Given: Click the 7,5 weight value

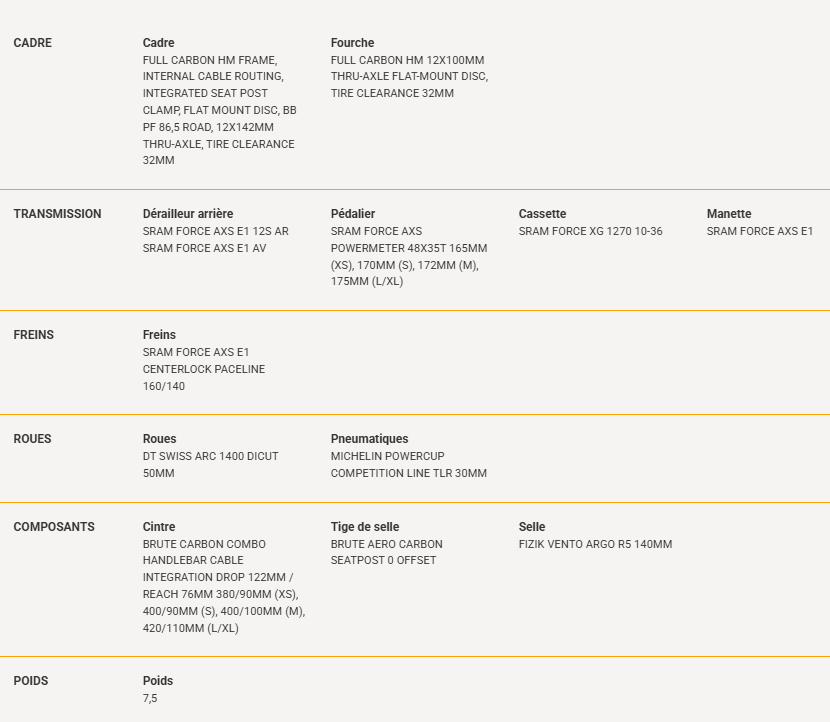Looking at the screenshot, I should 150,698.
